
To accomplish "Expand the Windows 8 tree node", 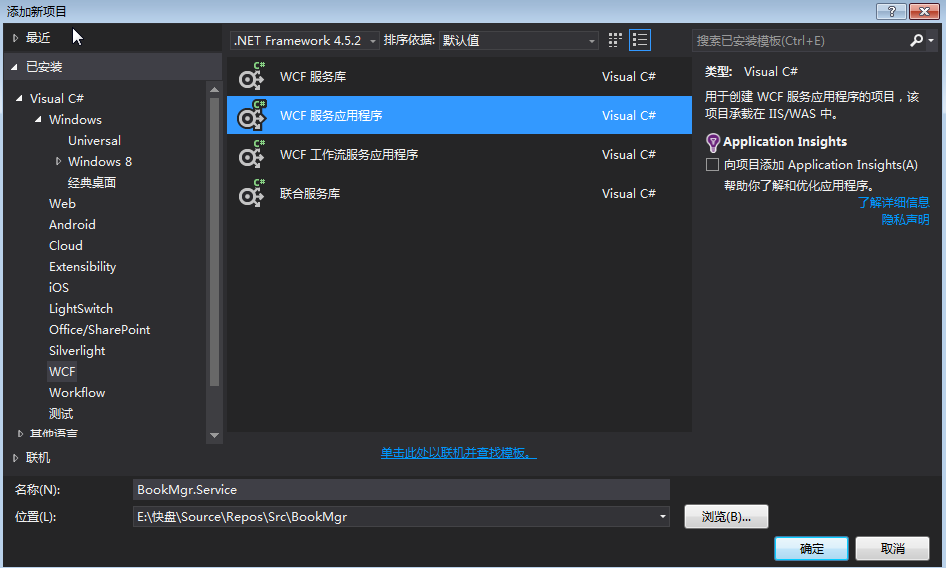I will coord(59,161).
